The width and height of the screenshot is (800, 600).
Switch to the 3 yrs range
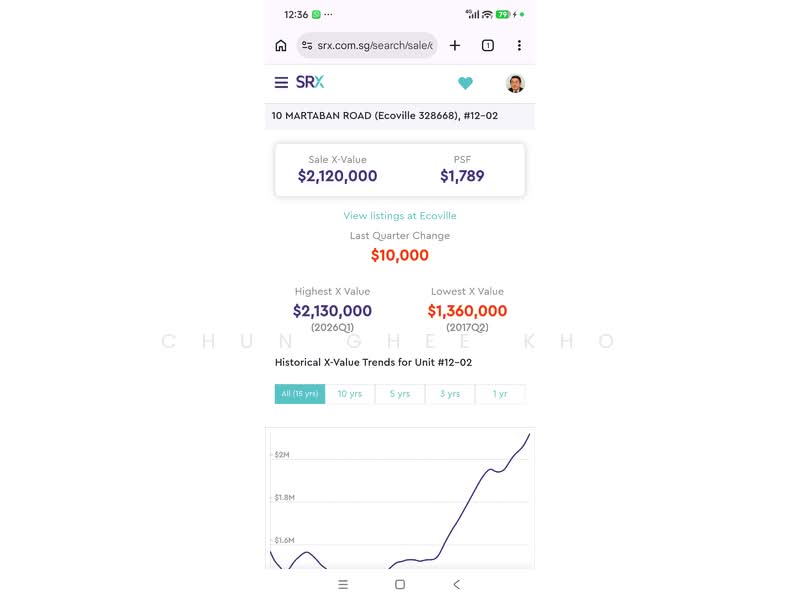point(450,394)
